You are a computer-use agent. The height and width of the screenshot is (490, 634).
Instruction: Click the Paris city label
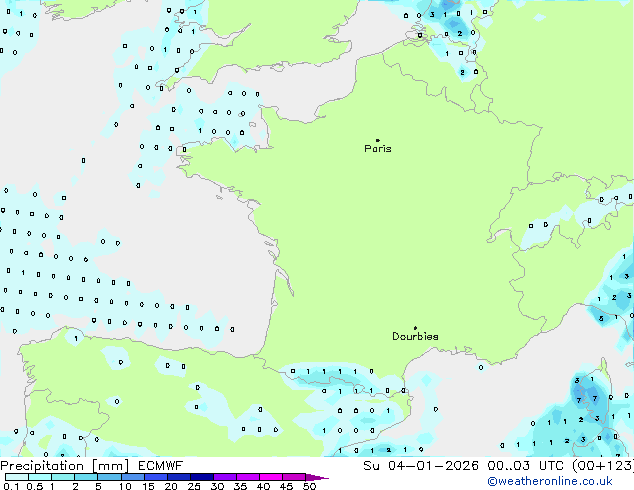click(378, 149)
